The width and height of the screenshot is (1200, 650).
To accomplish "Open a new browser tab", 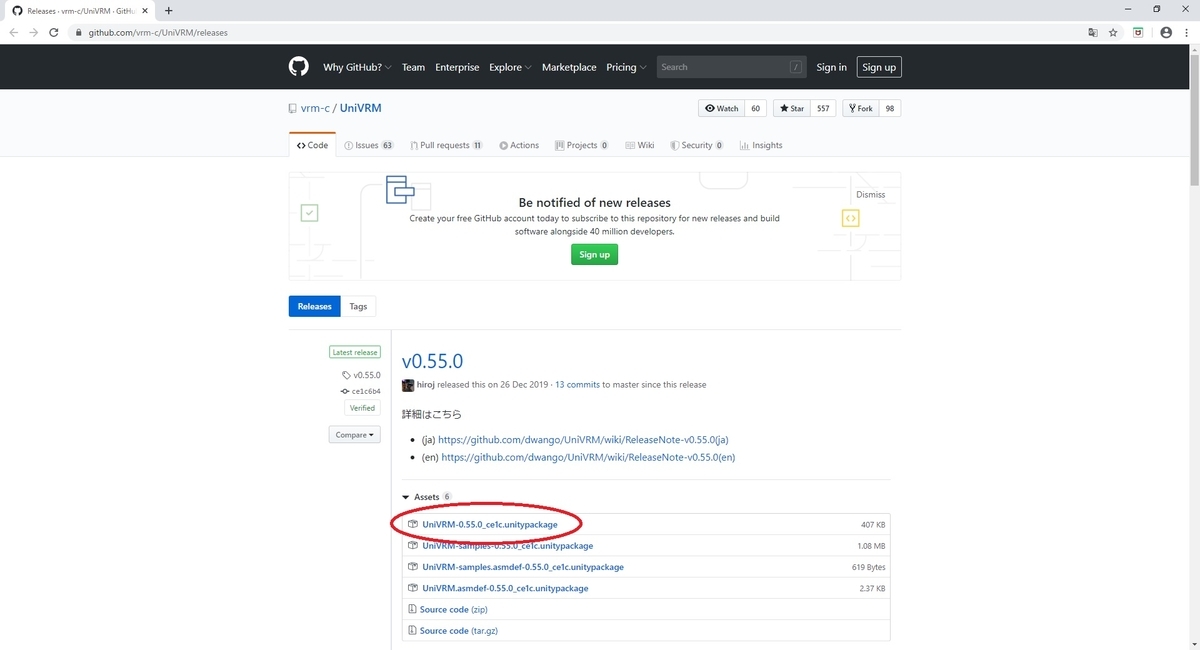I will pyautogui.click(x=168, y=10).
